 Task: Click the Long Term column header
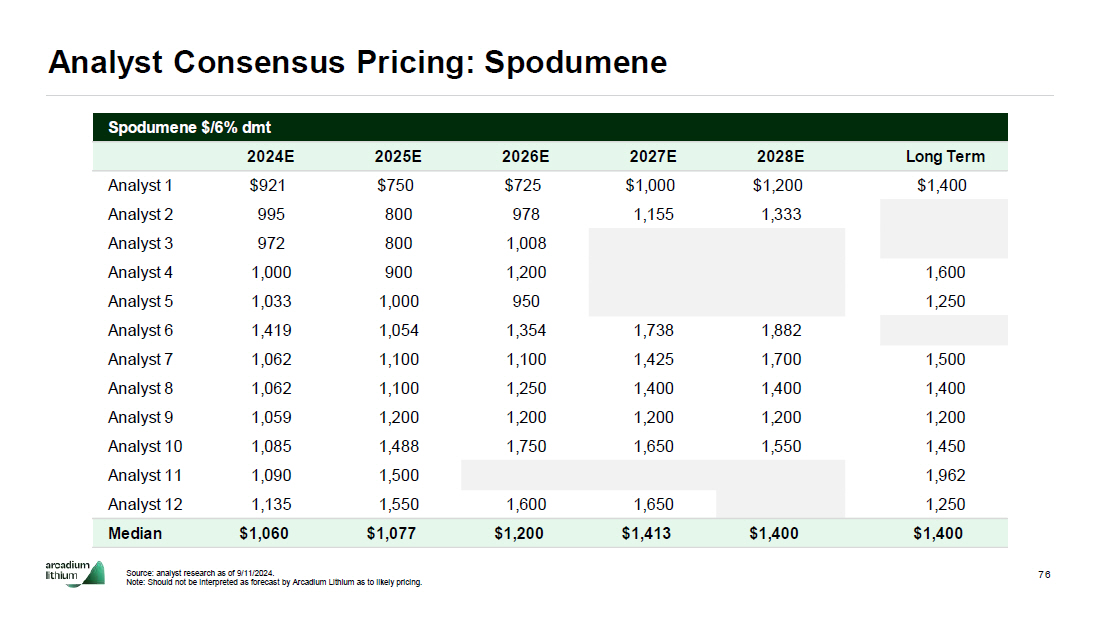tap(944, 156)
